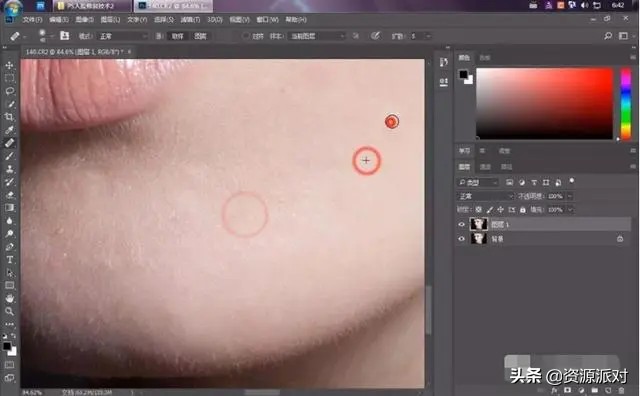Viewport: 640px width, 396px height.
Task: Open the Image menu
Action: coord(84,20)
